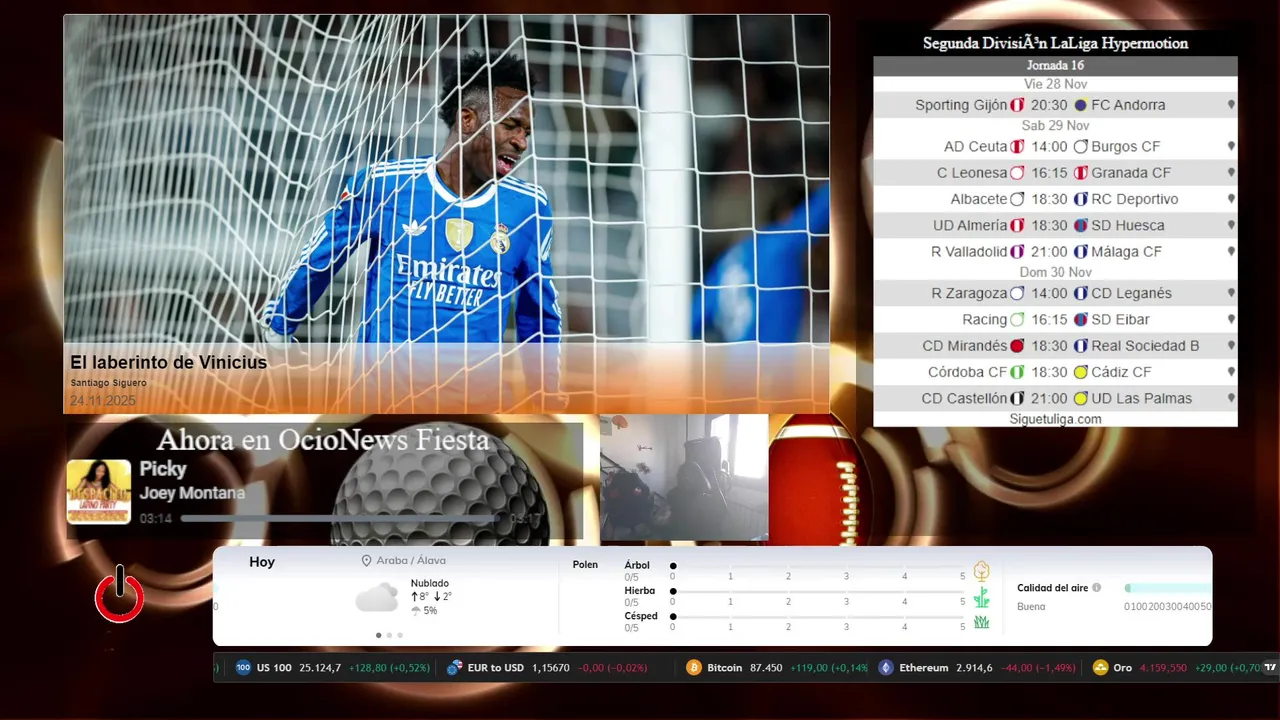The image size is (1280, 720).
Task: Click the Cádiz CF yellow badge
Action: click(1080, 372)
